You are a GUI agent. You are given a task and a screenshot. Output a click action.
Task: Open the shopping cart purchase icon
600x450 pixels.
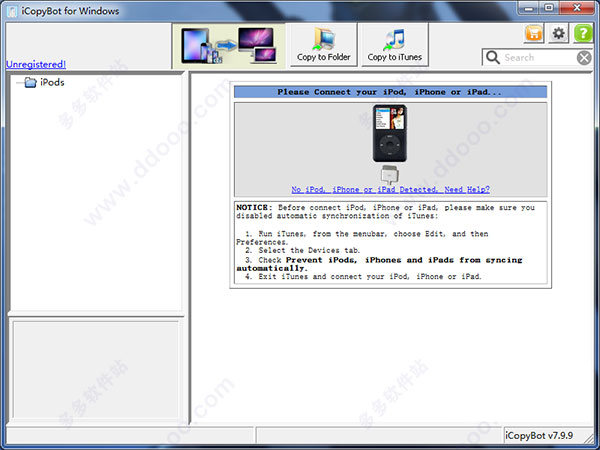pos(534,33)
